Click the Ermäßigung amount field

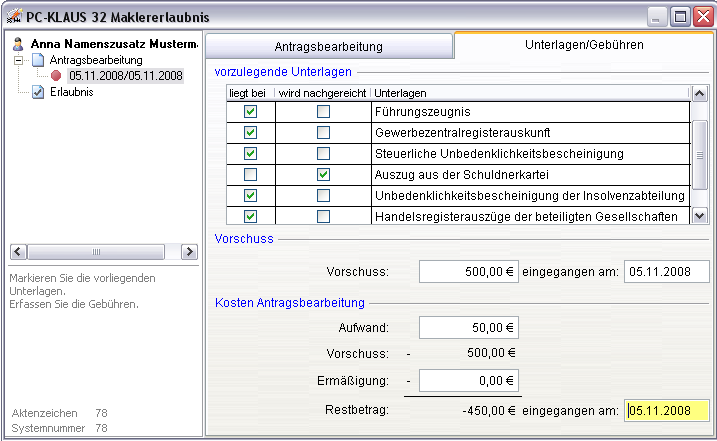coord(468,381)
